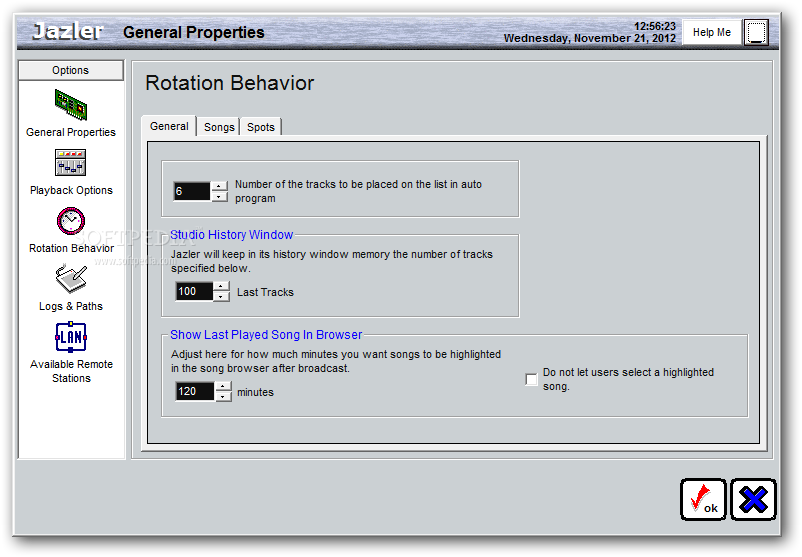Click the Options header button
The height and width of the screenshot is (557, 802).
pyautogui.click(x=71, y=70)
